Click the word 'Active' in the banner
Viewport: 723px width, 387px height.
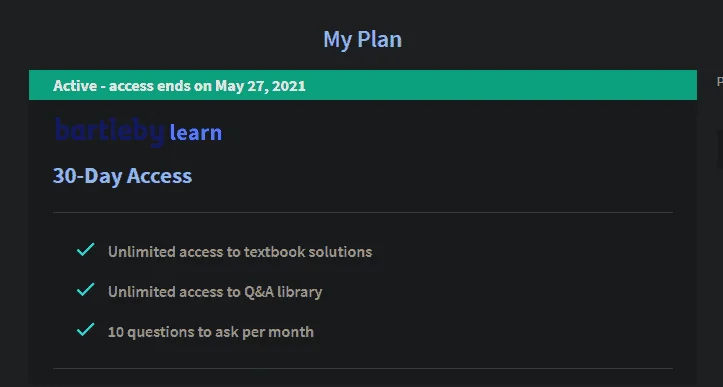(x=75, y=86)
